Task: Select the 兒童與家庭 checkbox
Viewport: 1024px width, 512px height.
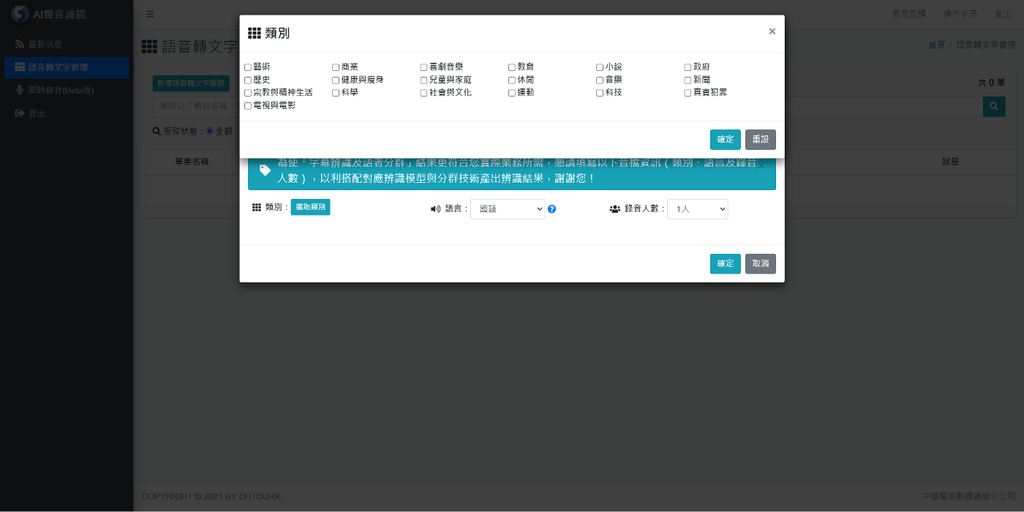Action: coord(424,80)
